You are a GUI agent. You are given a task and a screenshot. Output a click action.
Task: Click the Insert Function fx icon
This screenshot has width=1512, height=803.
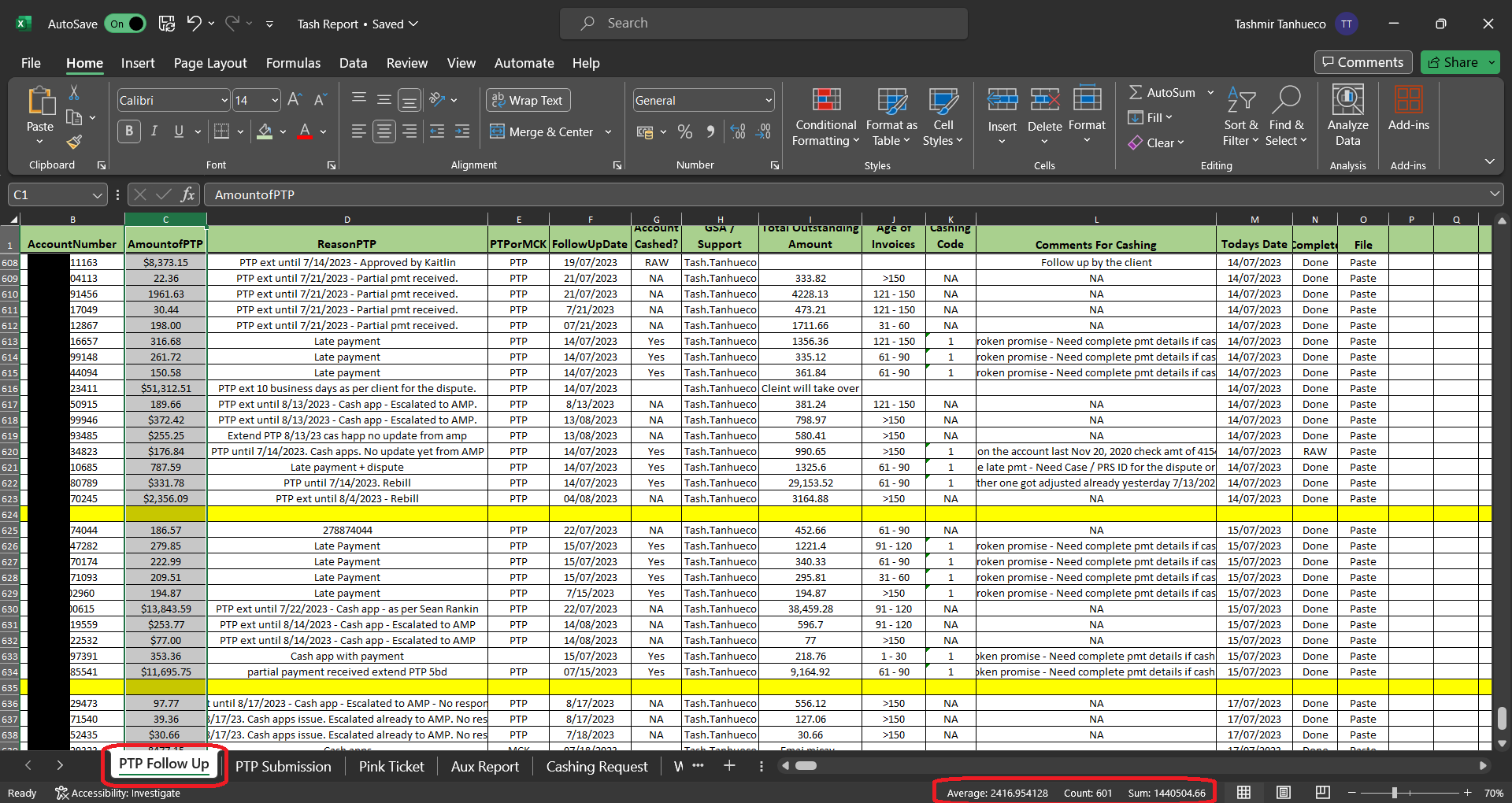click(x=187, y=194)
